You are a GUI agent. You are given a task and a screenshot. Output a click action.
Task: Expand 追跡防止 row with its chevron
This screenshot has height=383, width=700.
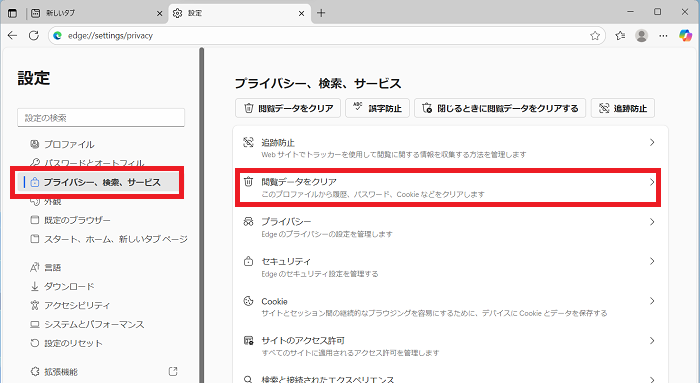pyautogui.click(x=652, y=142)
